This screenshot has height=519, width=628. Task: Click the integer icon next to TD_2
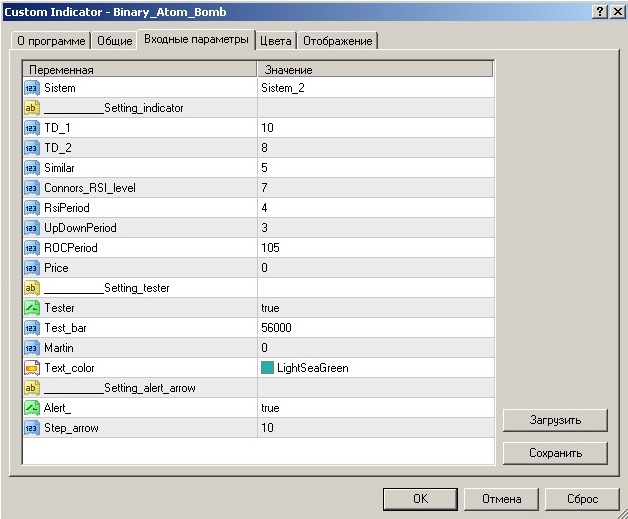[32, 148]
